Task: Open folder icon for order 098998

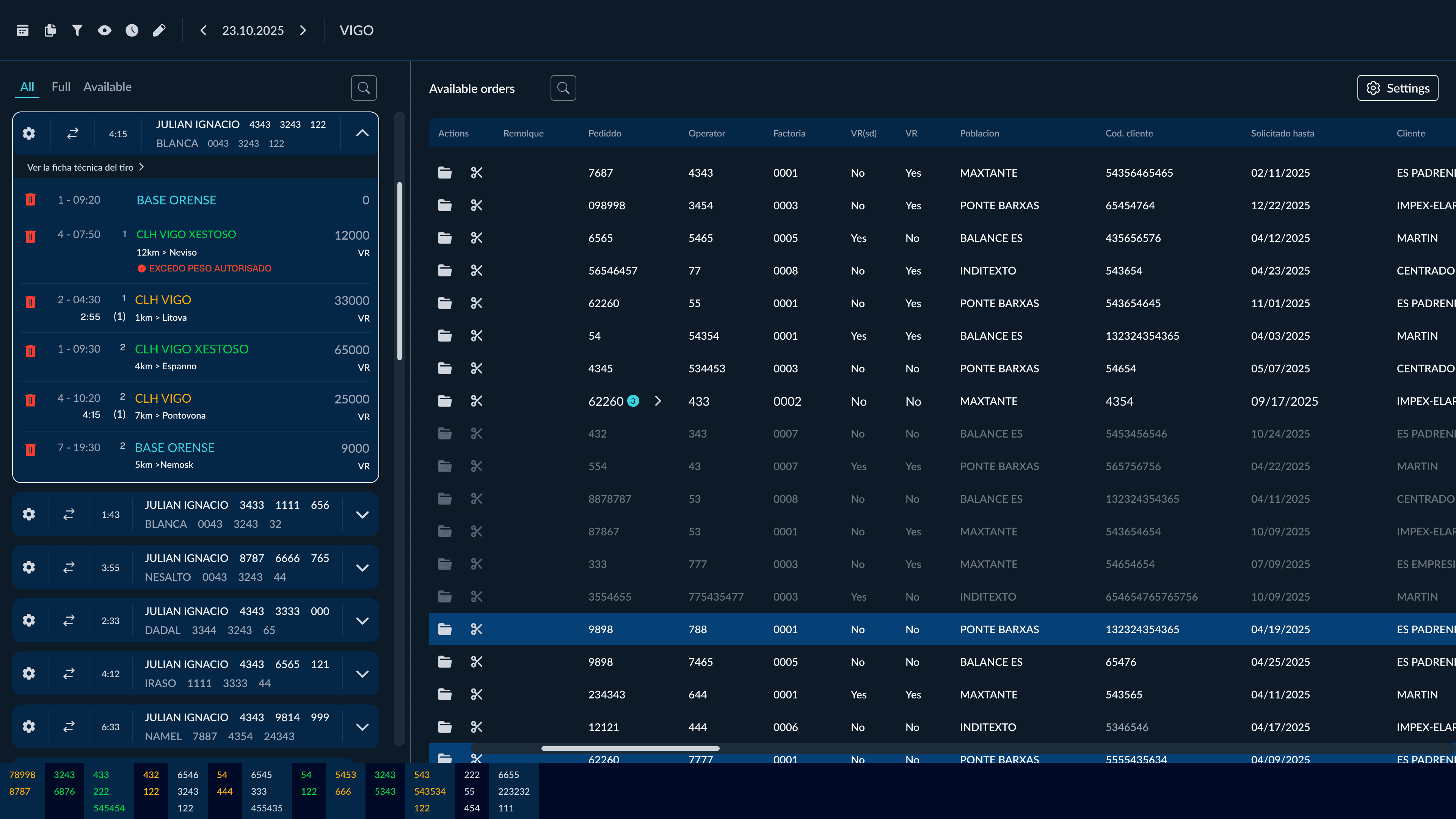Action: pyautogui.click(x=445, y=206)
